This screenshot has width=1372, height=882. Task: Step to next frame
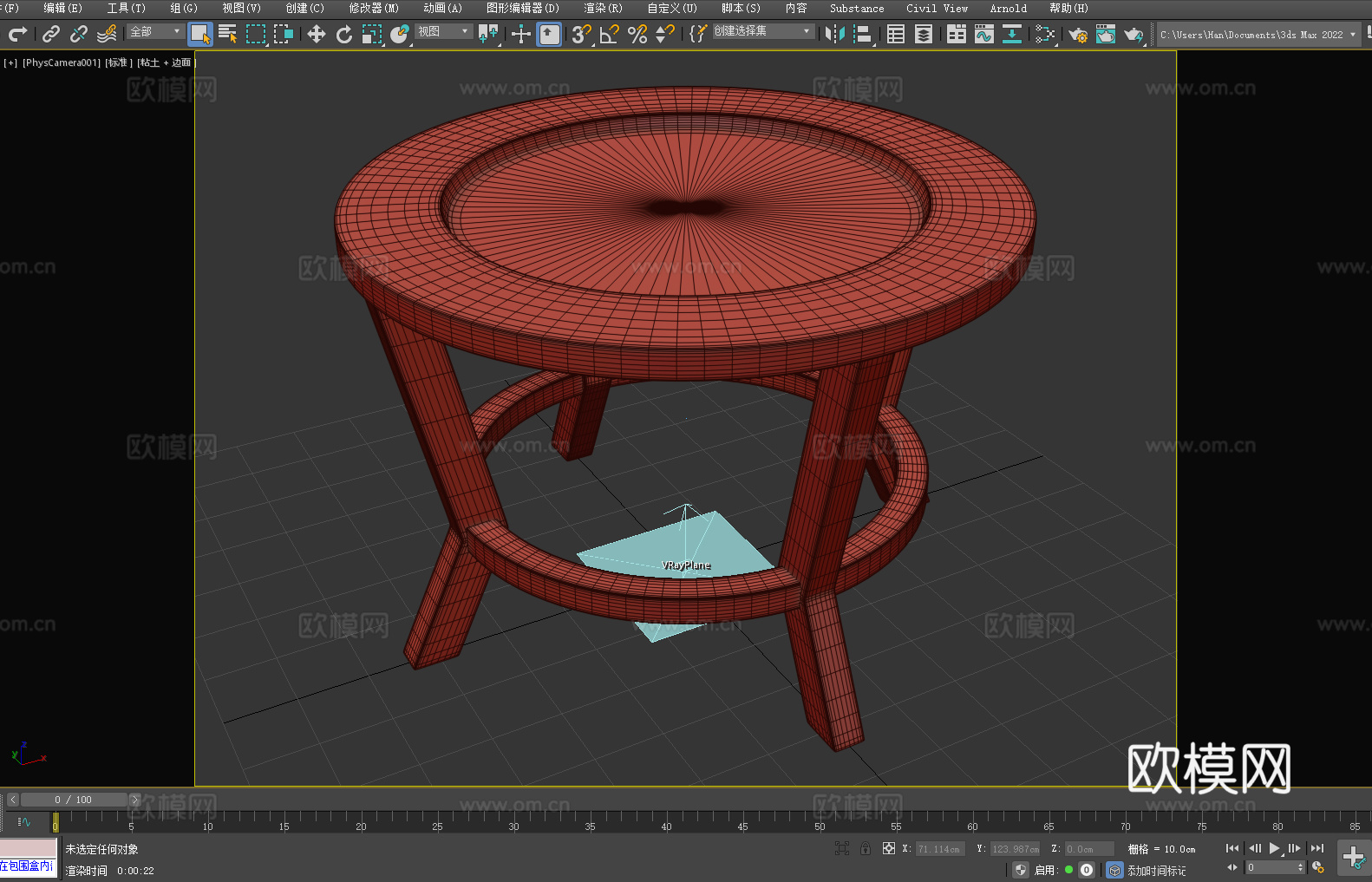1295,848
